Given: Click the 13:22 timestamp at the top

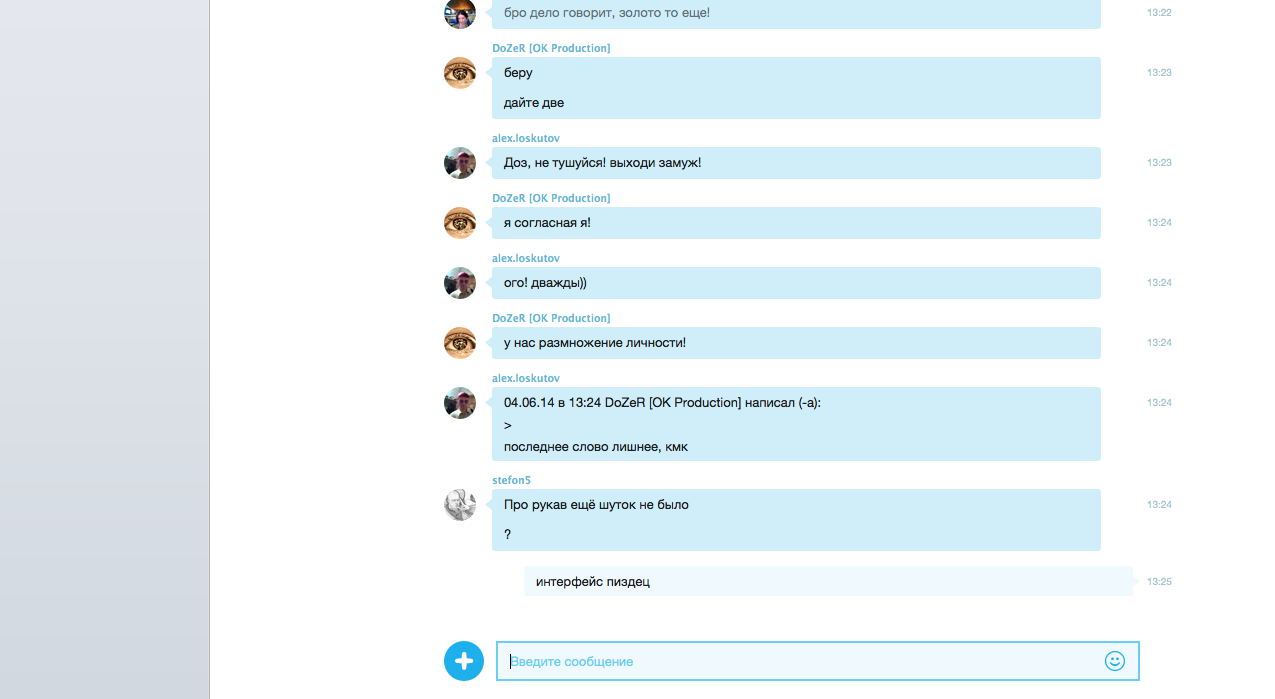Looking at the screenshot, I should [1159, 13].
